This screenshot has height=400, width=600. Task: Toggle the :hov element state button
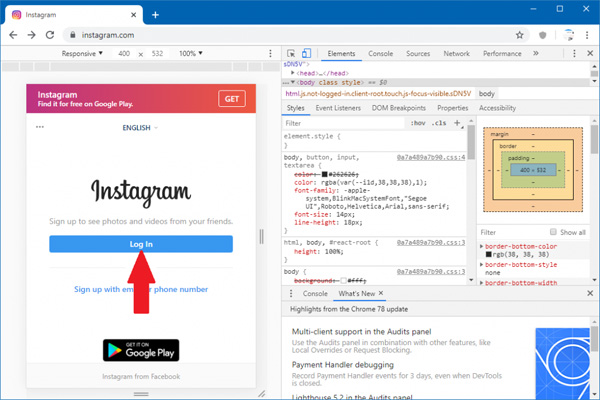pos(418,123)
